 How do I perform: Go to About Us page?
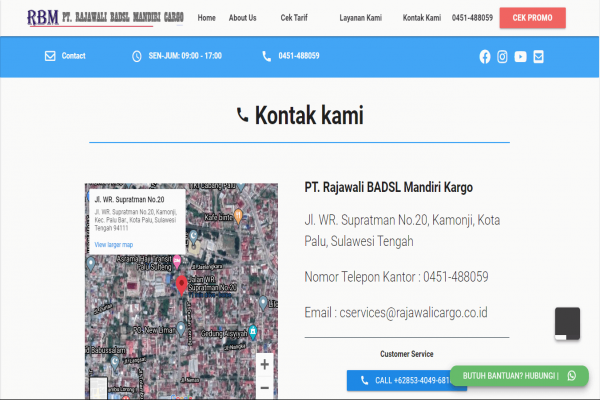click(242, 18)
